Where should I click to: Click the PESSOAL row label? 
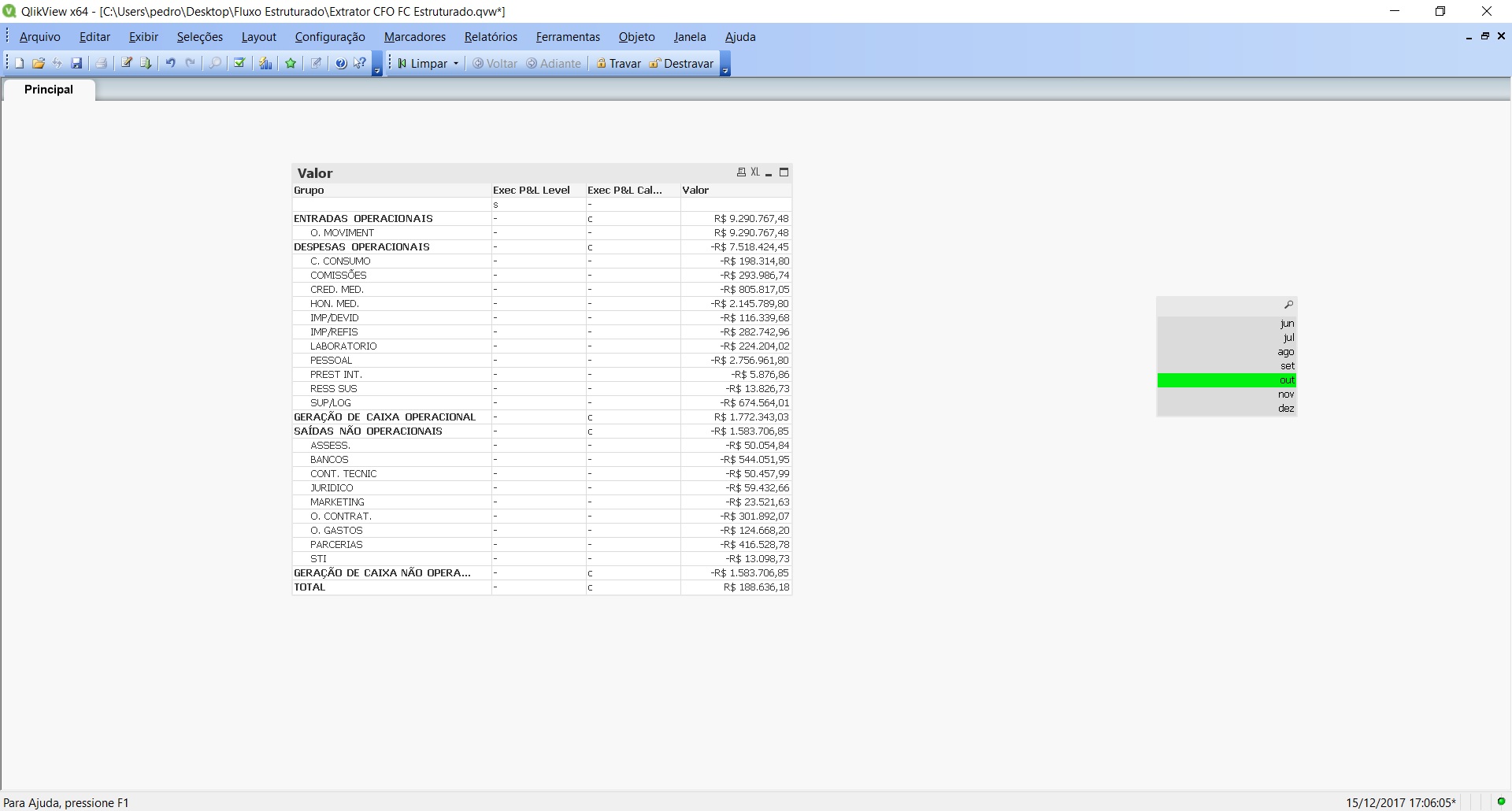click(331, 361)
